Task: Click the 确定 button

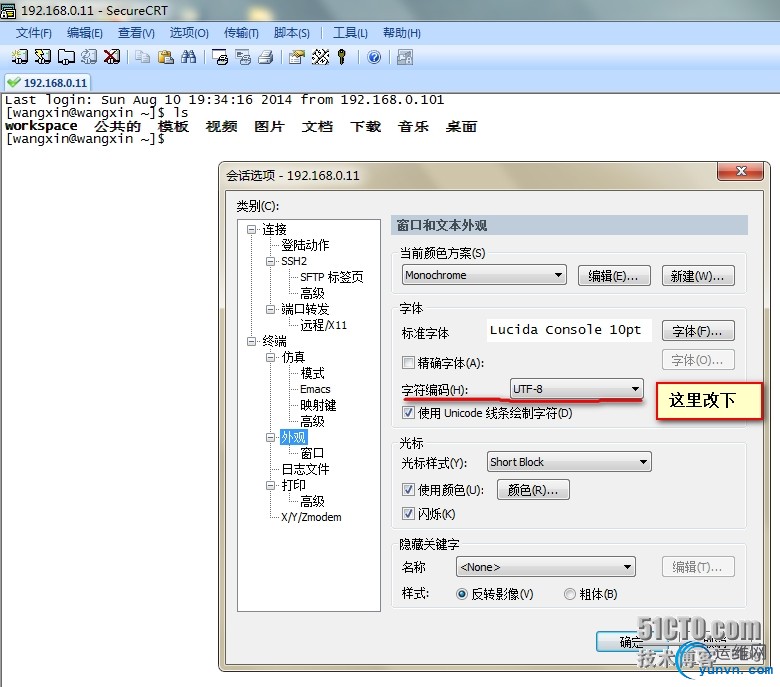Action: pyautogui.click(x=632, y=642)
